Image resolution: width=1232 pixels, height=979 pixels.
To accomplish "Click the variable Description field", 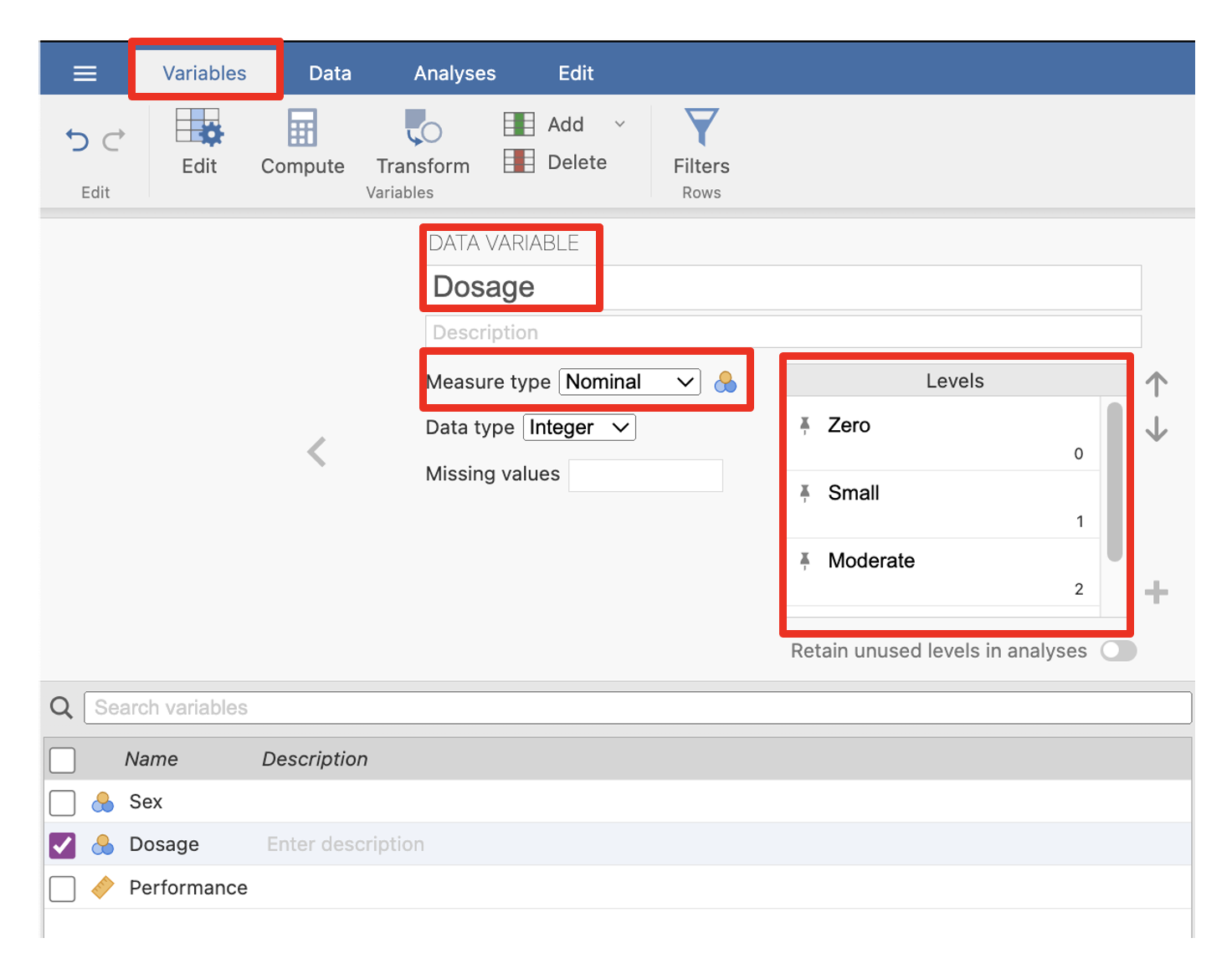I will click(783, 332).
